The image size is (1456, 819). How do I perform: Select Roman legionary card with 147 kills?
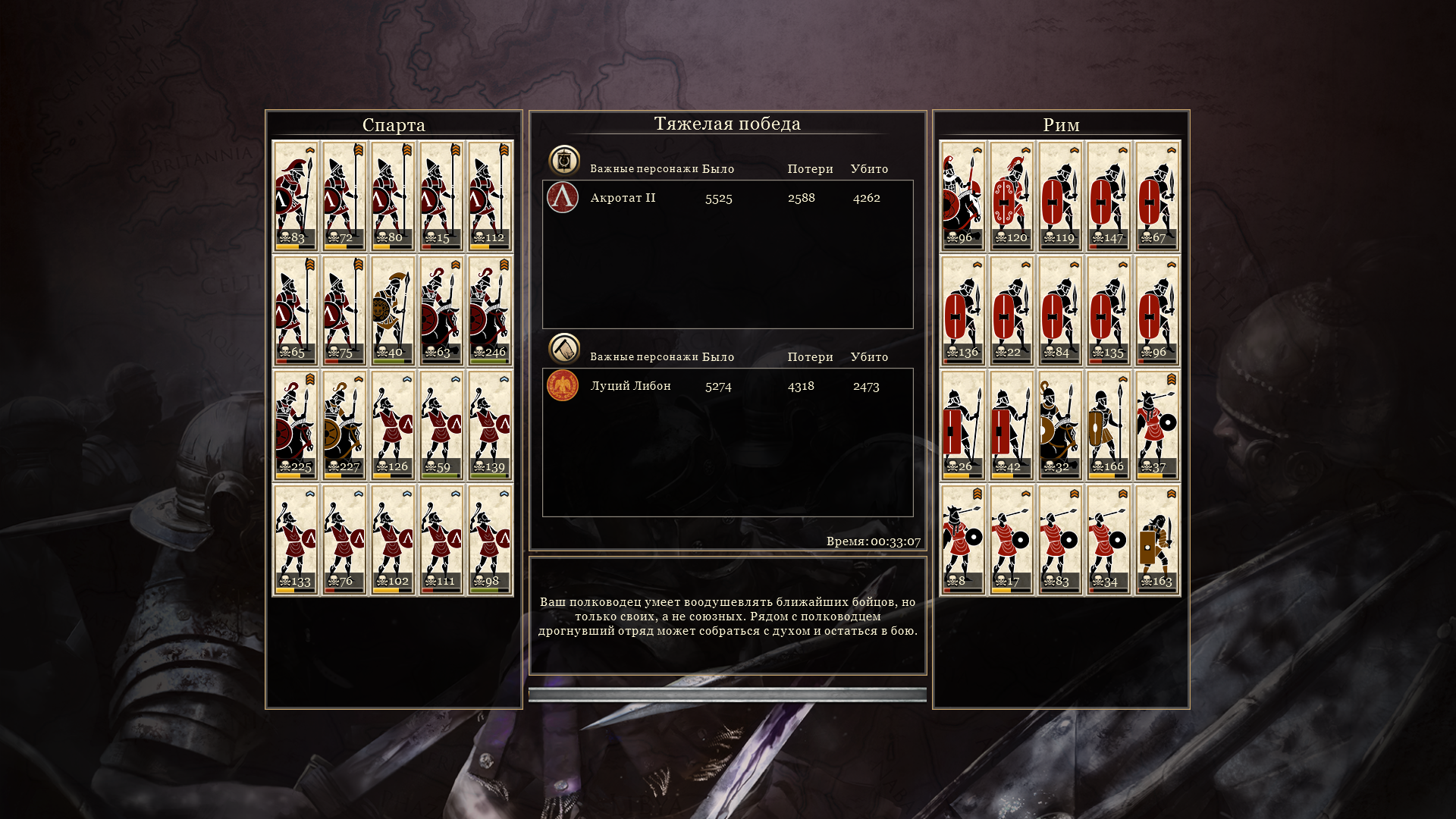(1109, 196)
